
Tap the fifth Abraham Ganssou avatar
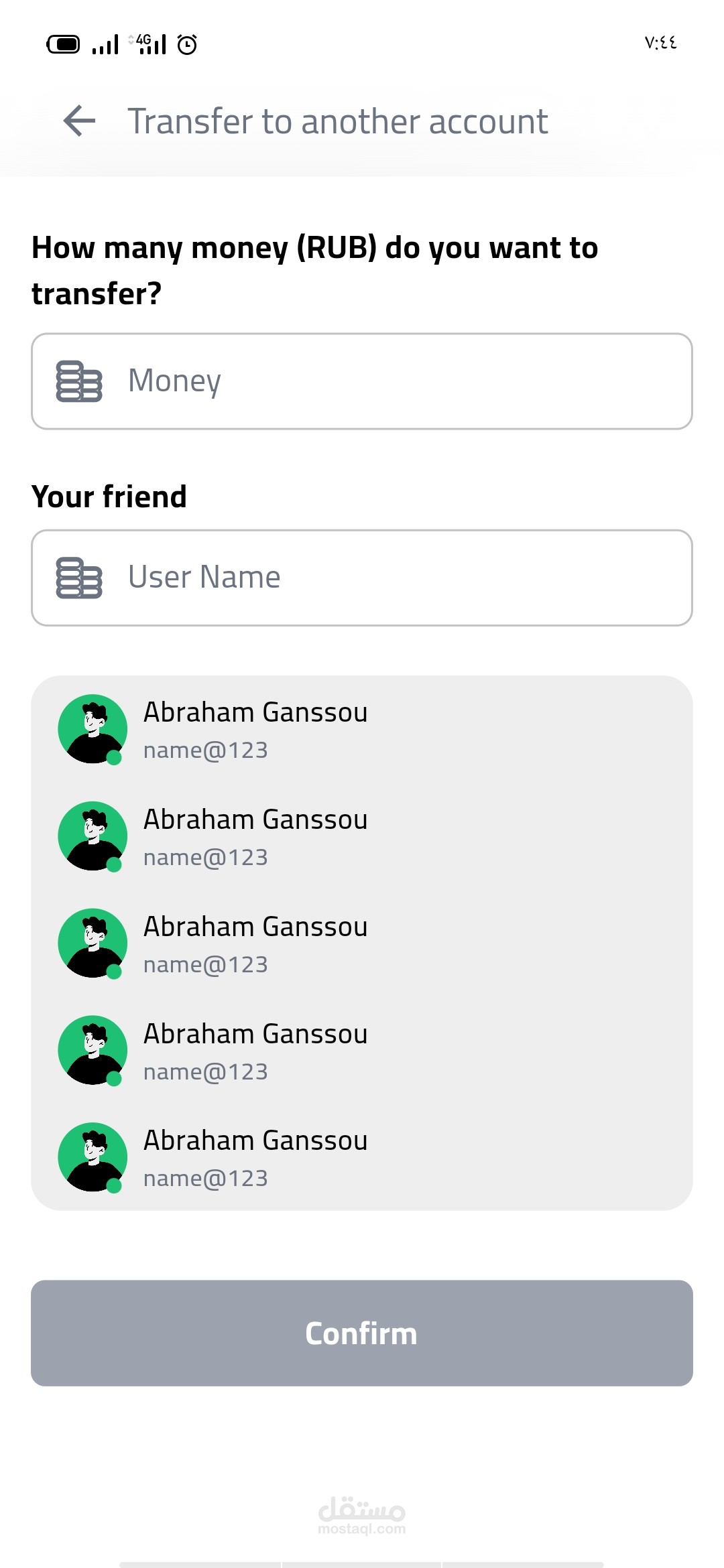(x=93, y=1157)
